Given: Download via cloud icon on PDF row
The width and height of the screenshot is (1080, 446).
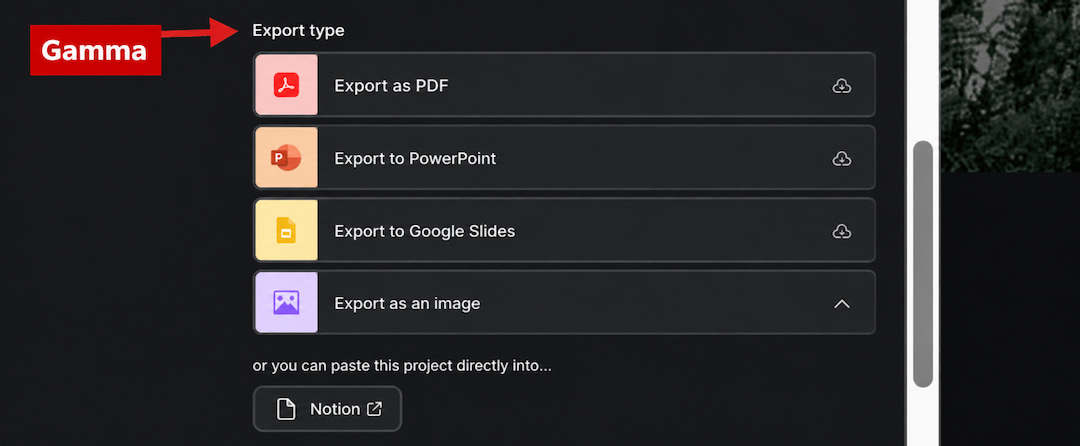Looking at the screenshot, I should (842, 86).
